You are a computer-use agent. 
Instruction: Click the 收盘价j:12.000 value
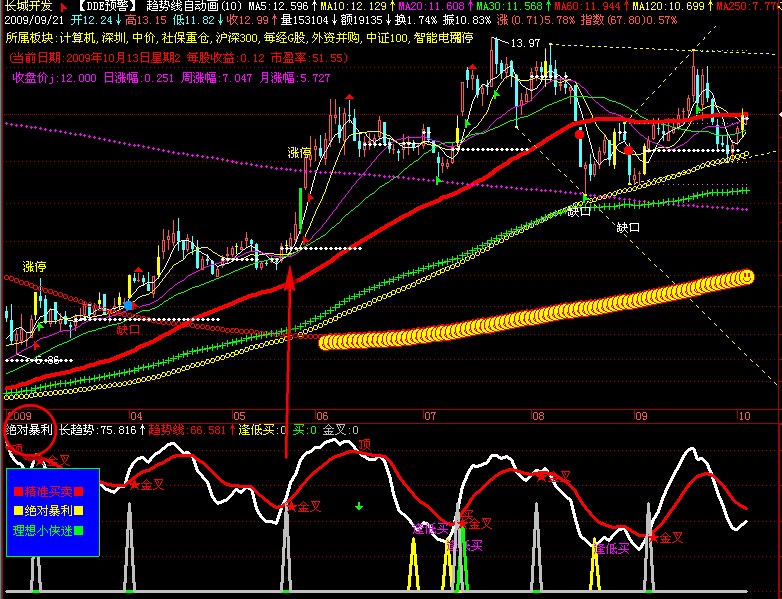54,78
